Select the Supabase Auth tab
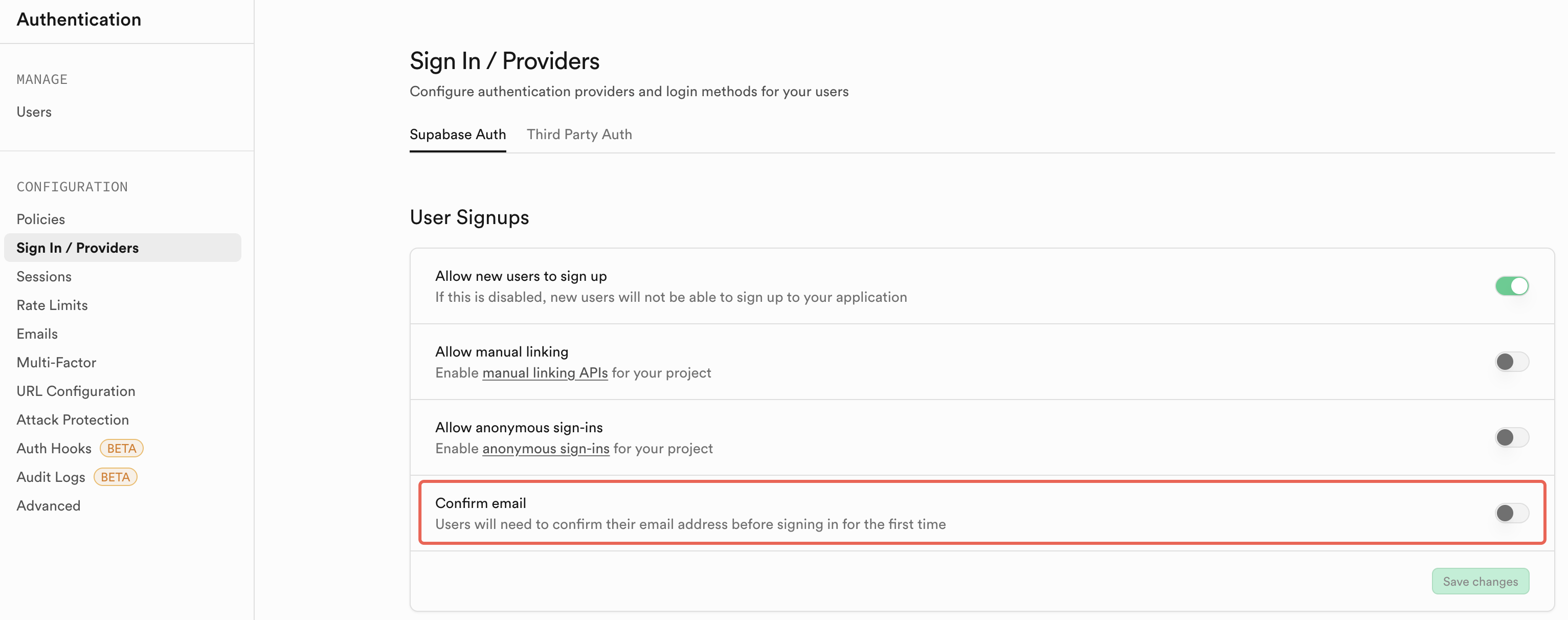Screen dimensions: 1568x620 [457, 135]
